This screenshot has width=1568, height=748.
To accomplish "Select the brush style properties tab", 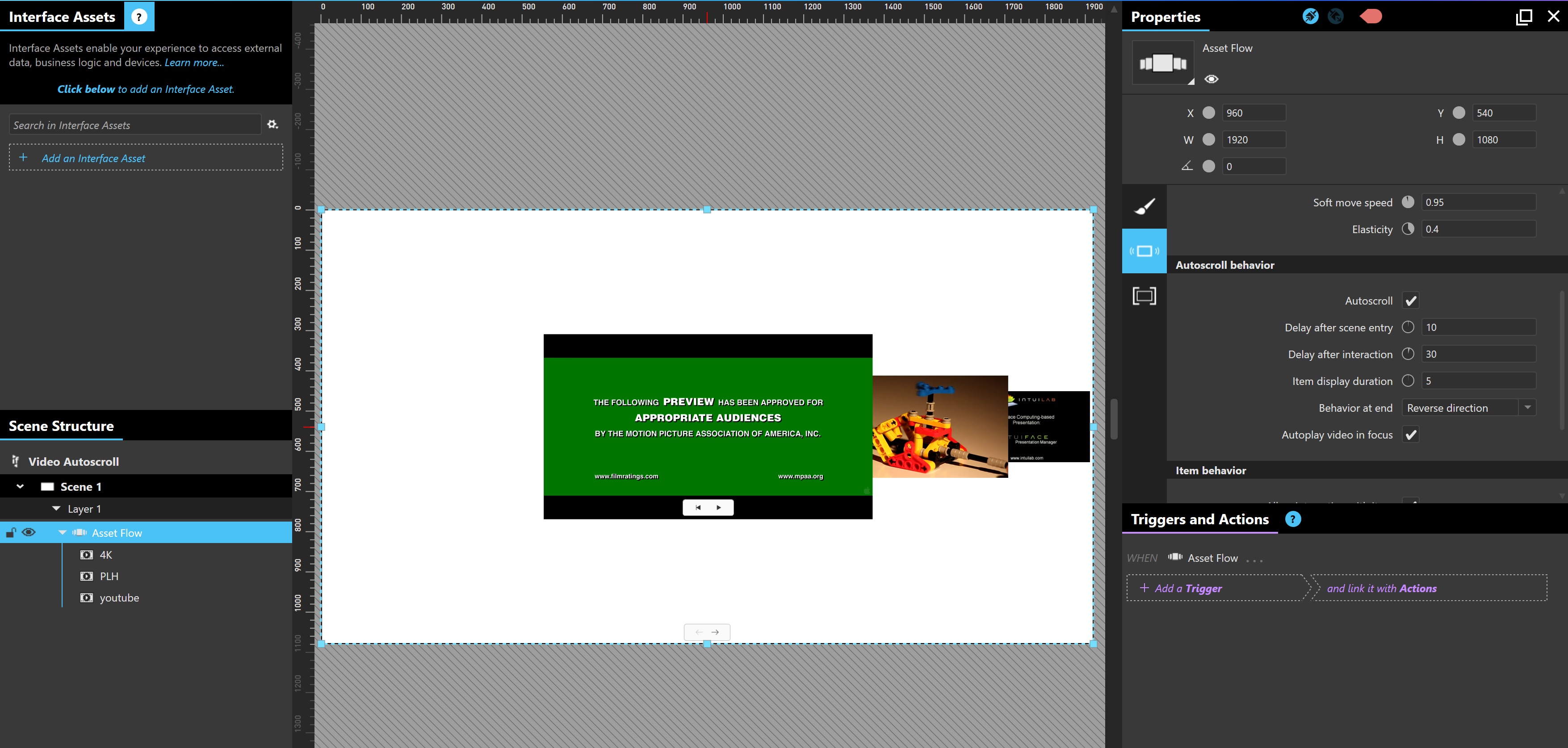I will tap(1144, 207).
